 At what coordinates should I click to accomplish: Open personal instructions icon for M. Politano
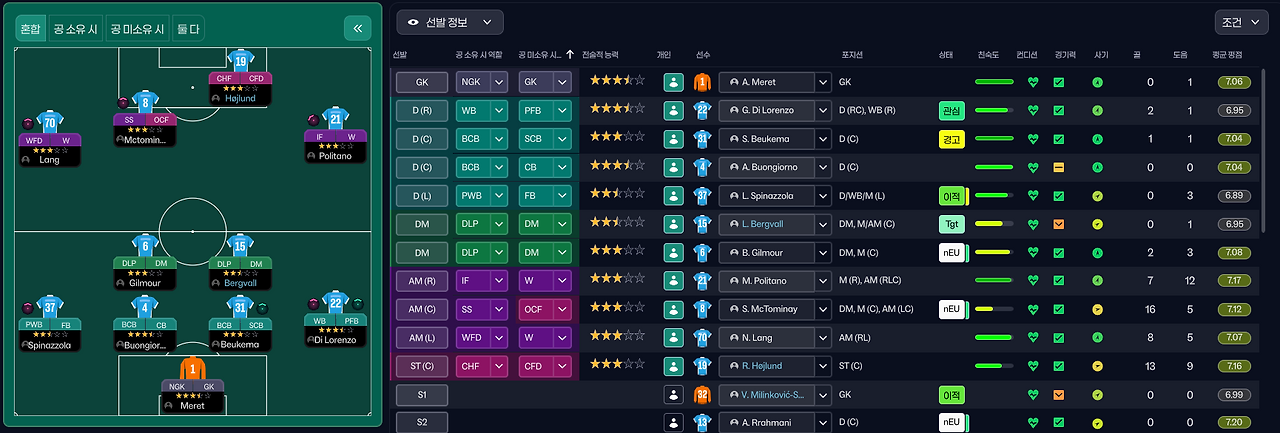click(673, 280)
